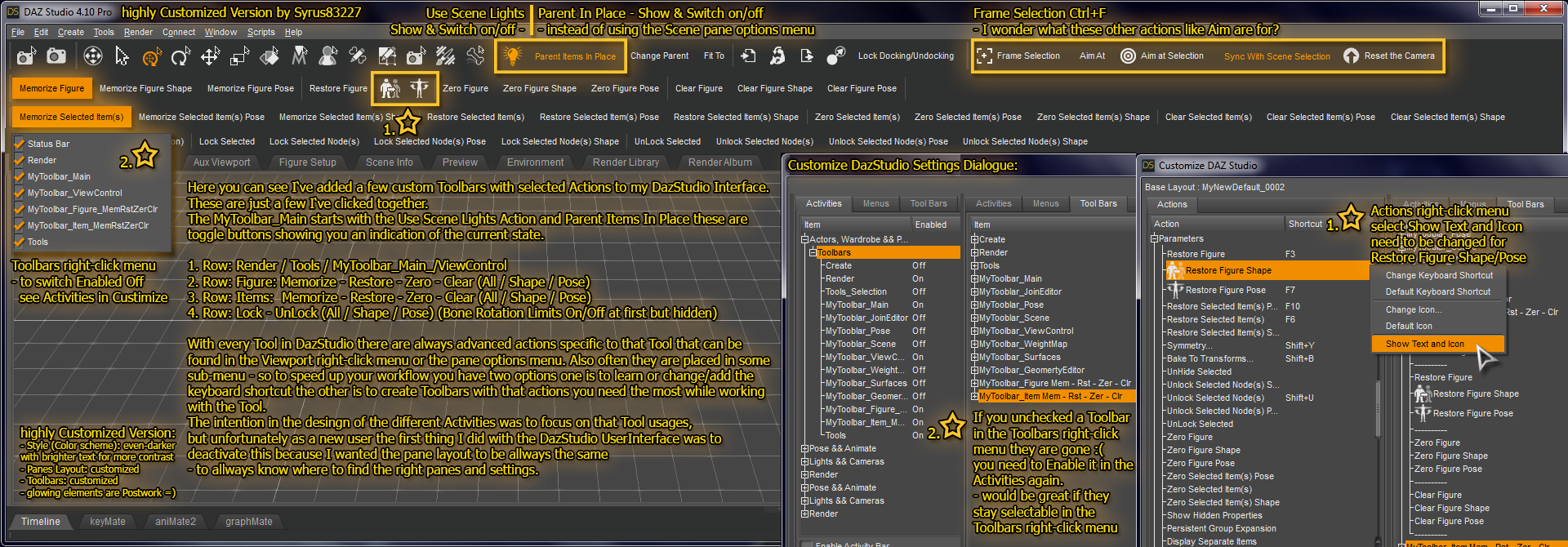Image resolution: width=1568 pixels, height=547 pixels.
Task: Uncheck MyToolbar_Item_MemRstZerClr entry
Action: coord(20,225)
